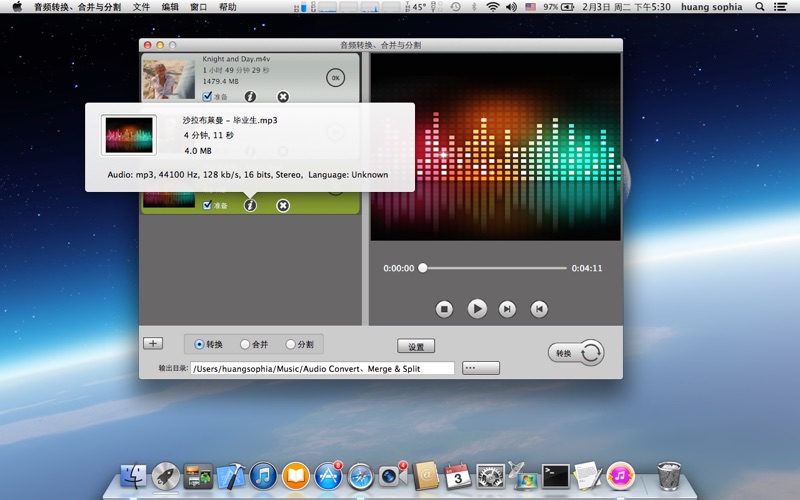The width and height of the screenshot is (800, 500).
Task: Click the 设置 settings button
Action: click(x=416, y=346)
